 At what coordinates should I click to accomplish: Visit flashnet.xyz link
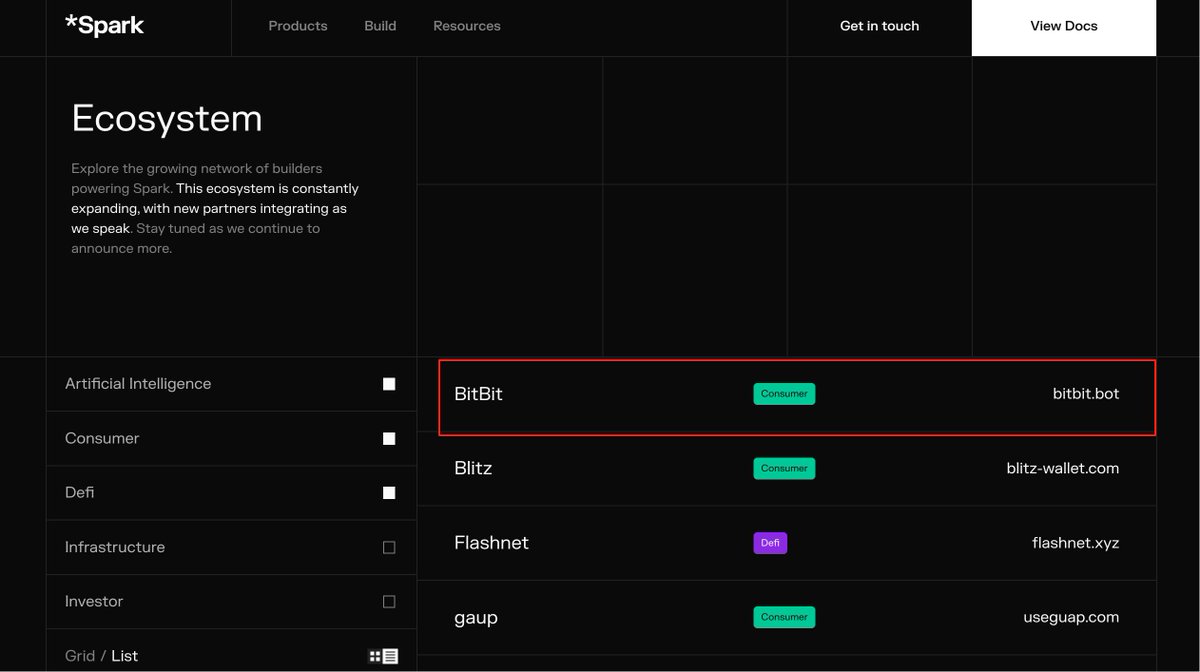(1076, 543)
